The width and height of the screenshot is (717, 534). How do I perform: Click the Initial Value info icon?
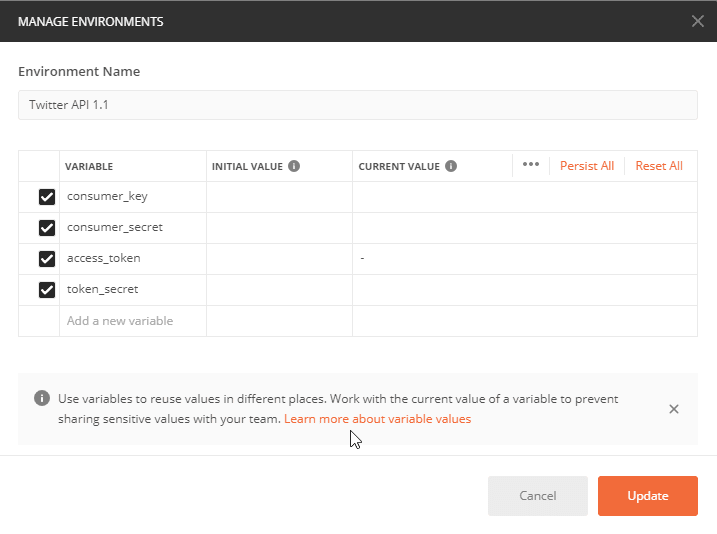(x=294, y=166)
